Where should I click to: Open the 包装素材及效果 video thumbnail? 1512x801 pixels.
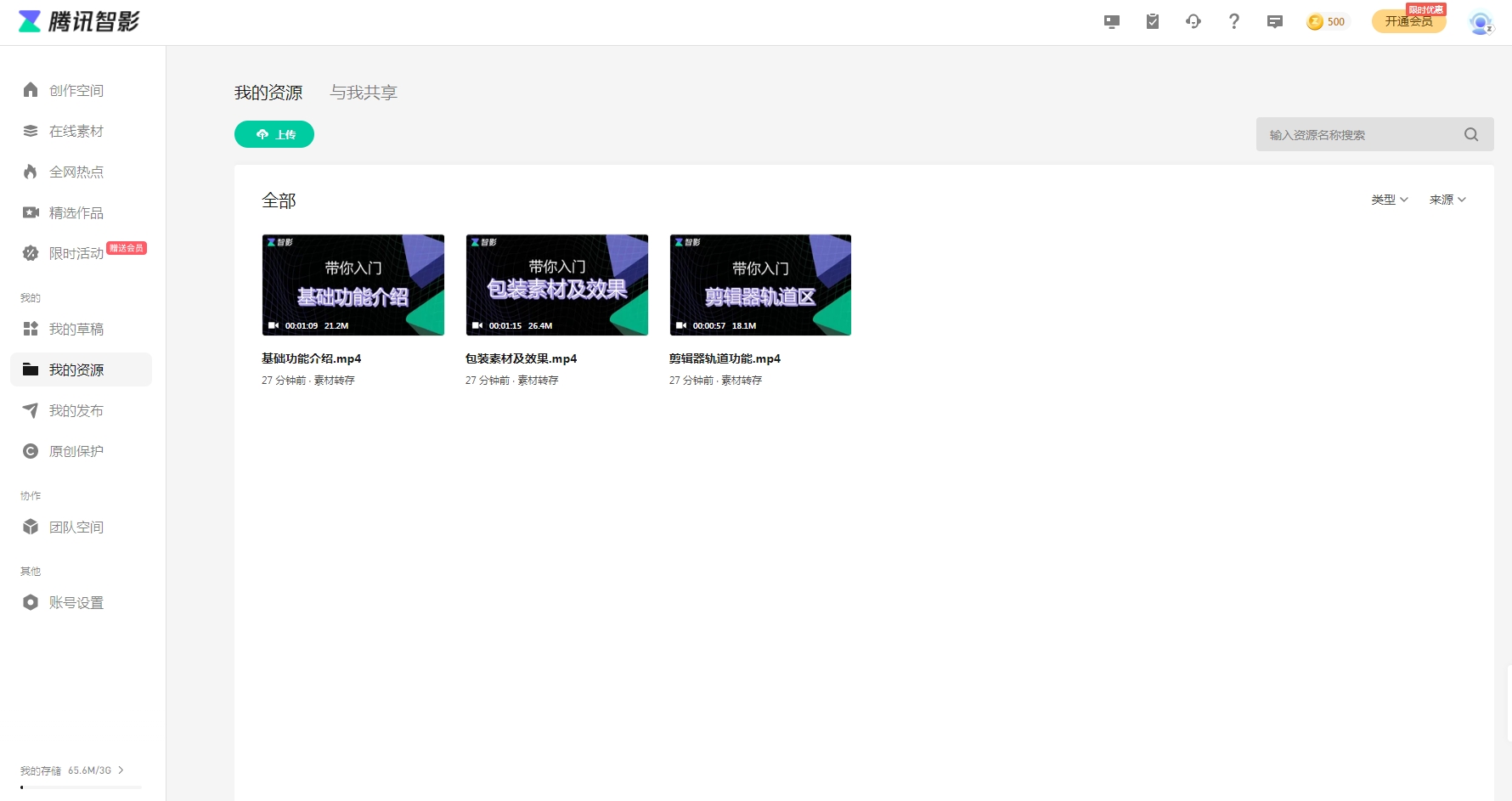pos(557,285)
